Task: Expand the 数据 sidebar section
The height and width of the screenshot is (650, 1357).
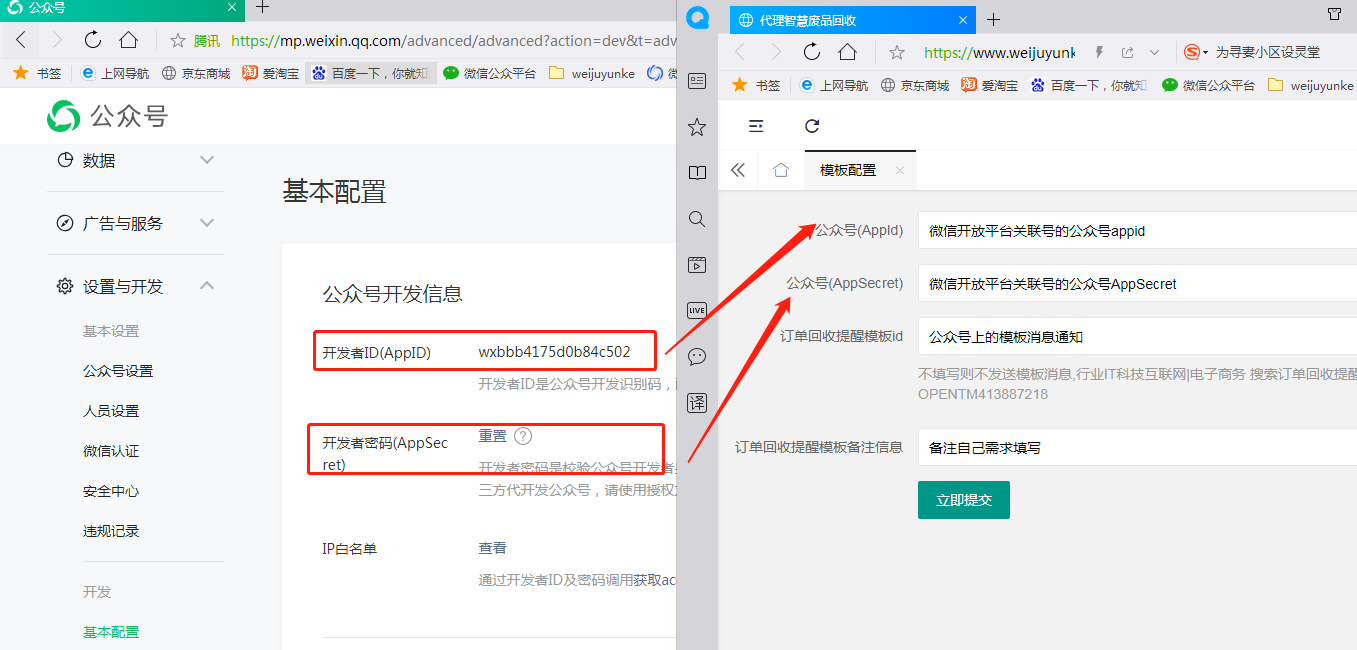Action: click(x=136, y=160)
